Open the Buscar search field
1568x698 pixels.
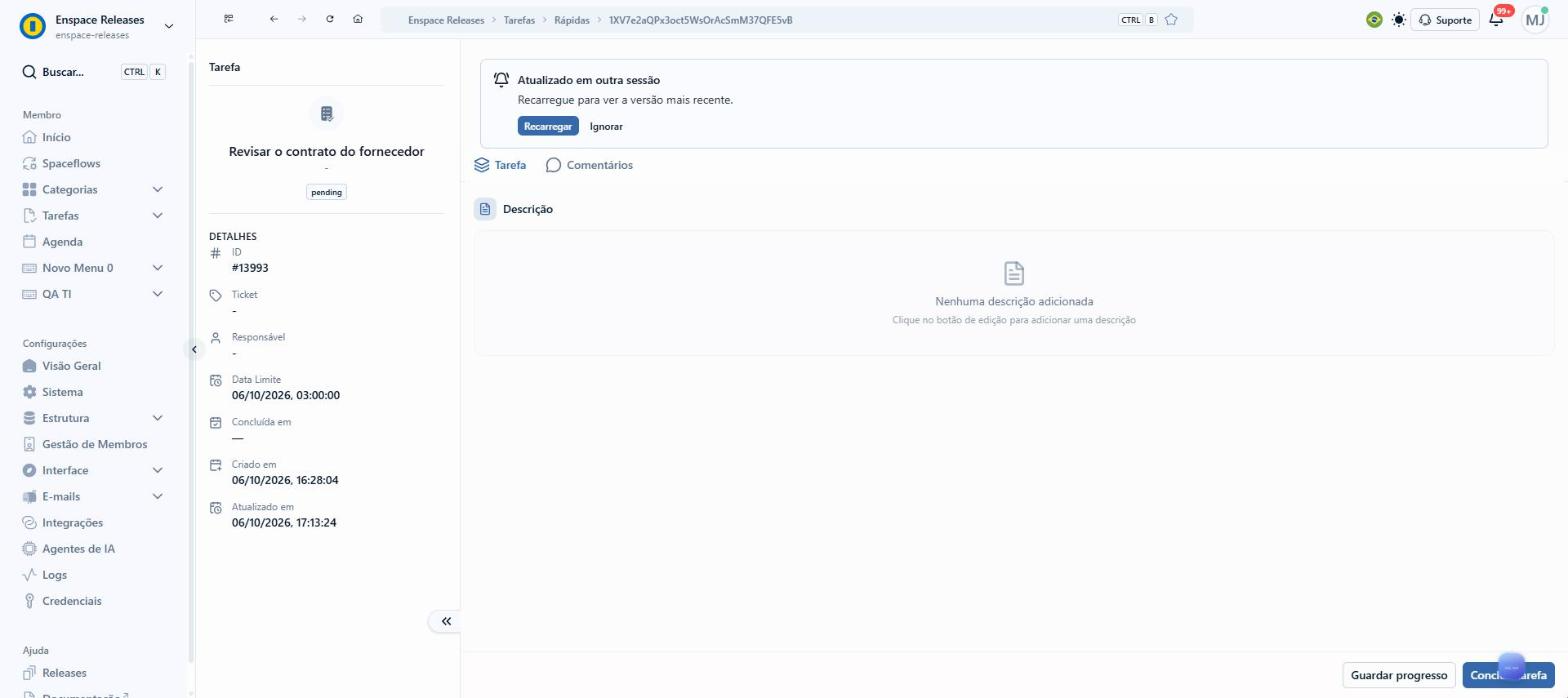(94, 72)
